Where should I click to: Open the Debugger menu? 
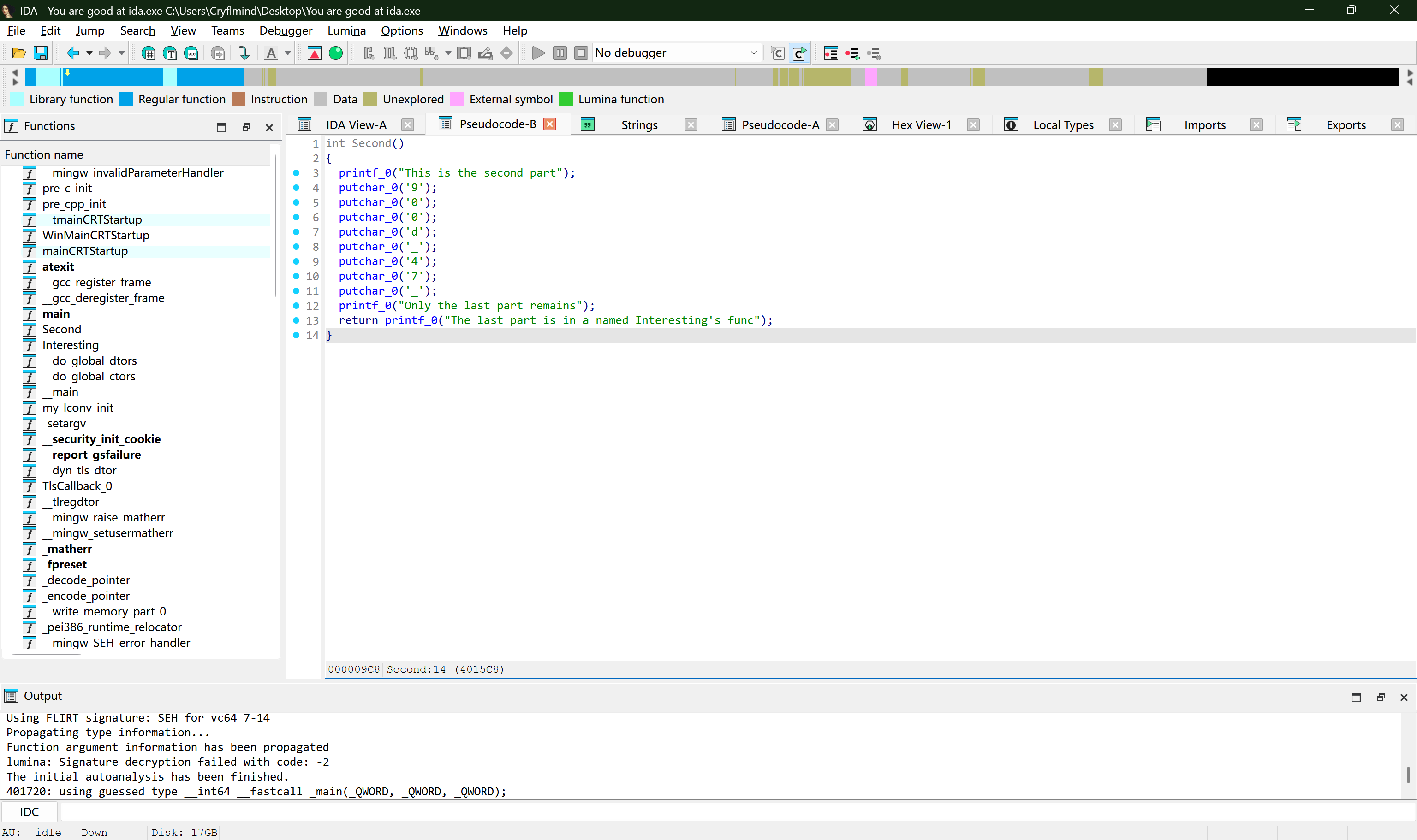pos(286,30)
